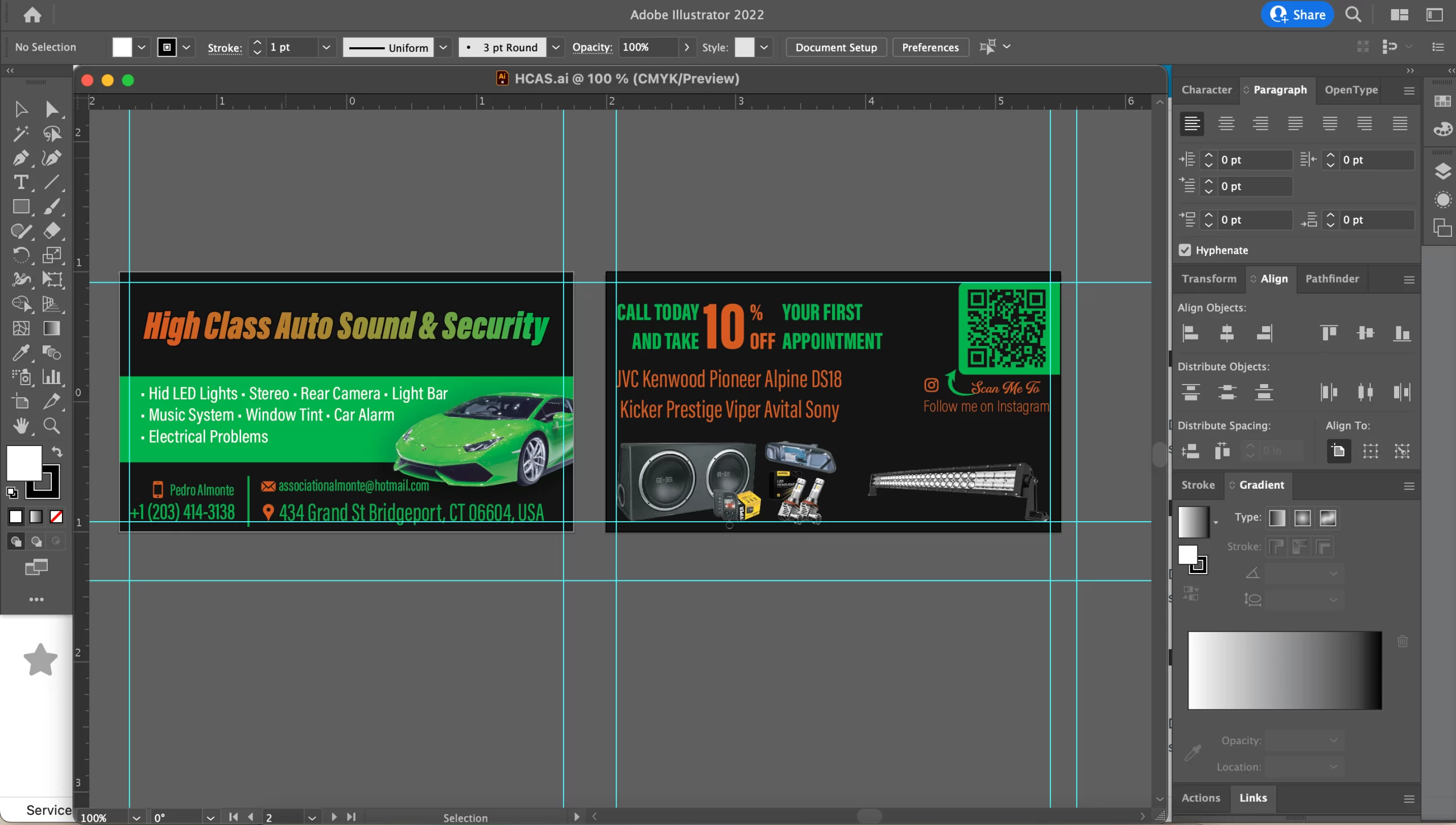Switch to the Actions tab
The image size is (1456, 825).
tap(1201, 798)
